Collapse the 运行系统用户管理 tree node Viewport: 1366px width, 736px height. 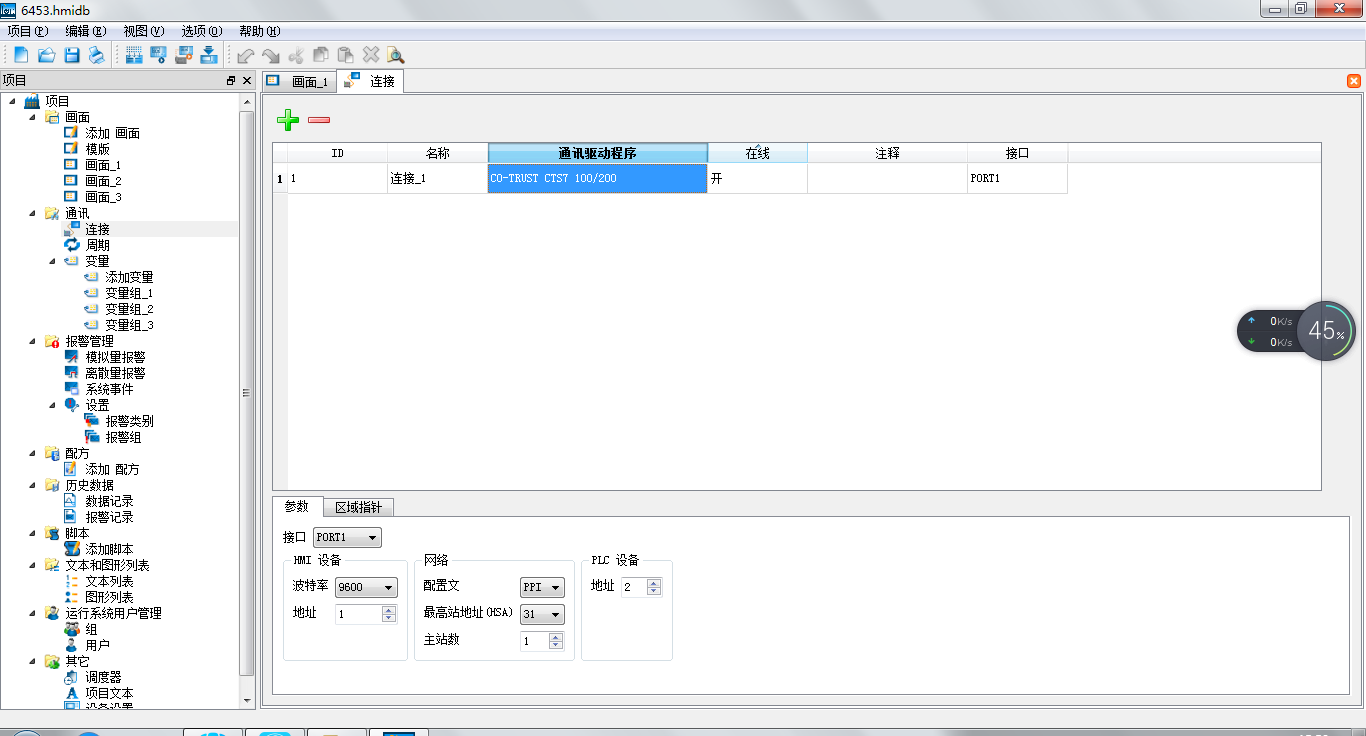pos(32,613)
